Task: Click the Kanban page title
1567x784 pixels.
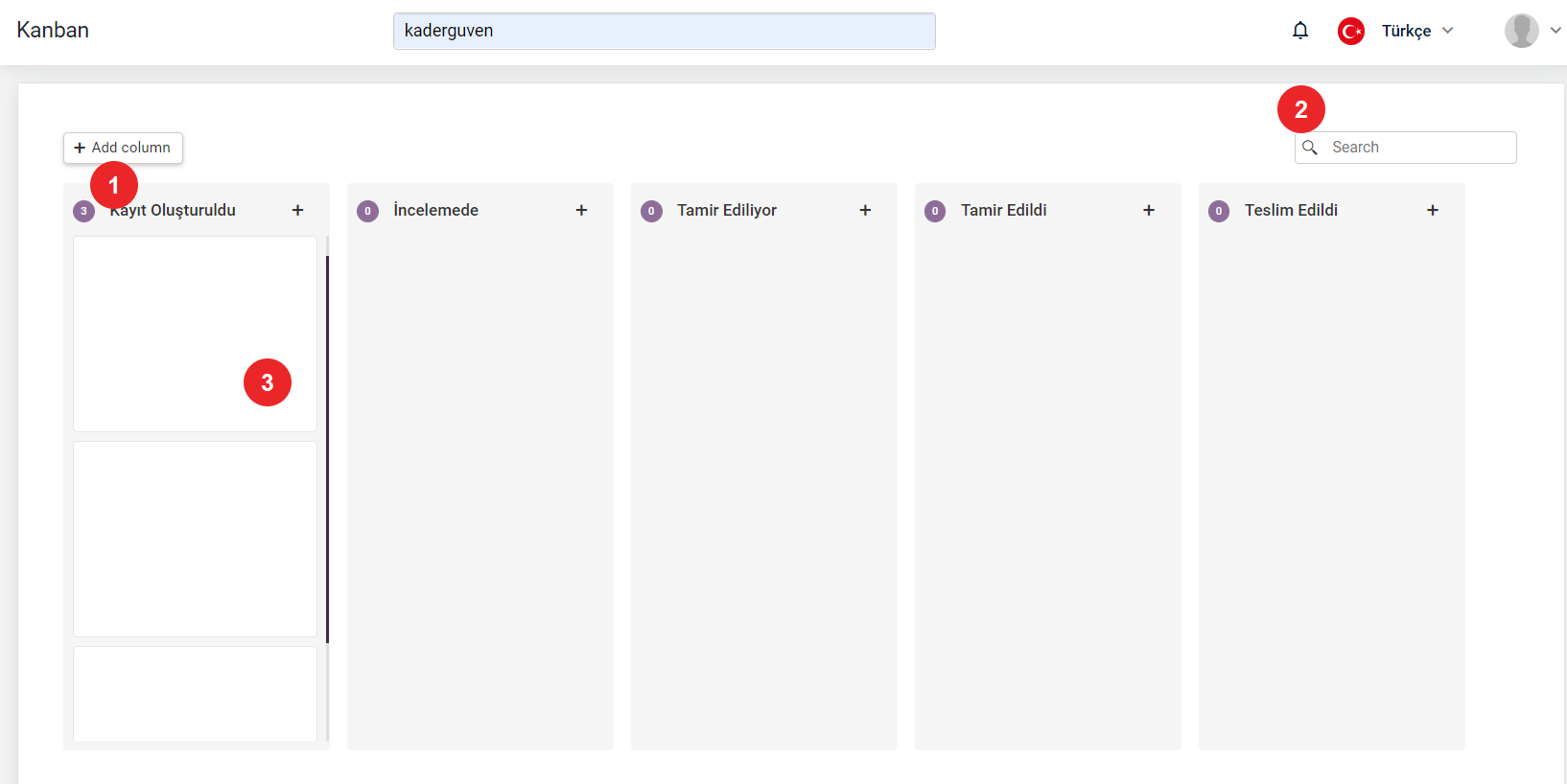Action: (x=53, y=31)
